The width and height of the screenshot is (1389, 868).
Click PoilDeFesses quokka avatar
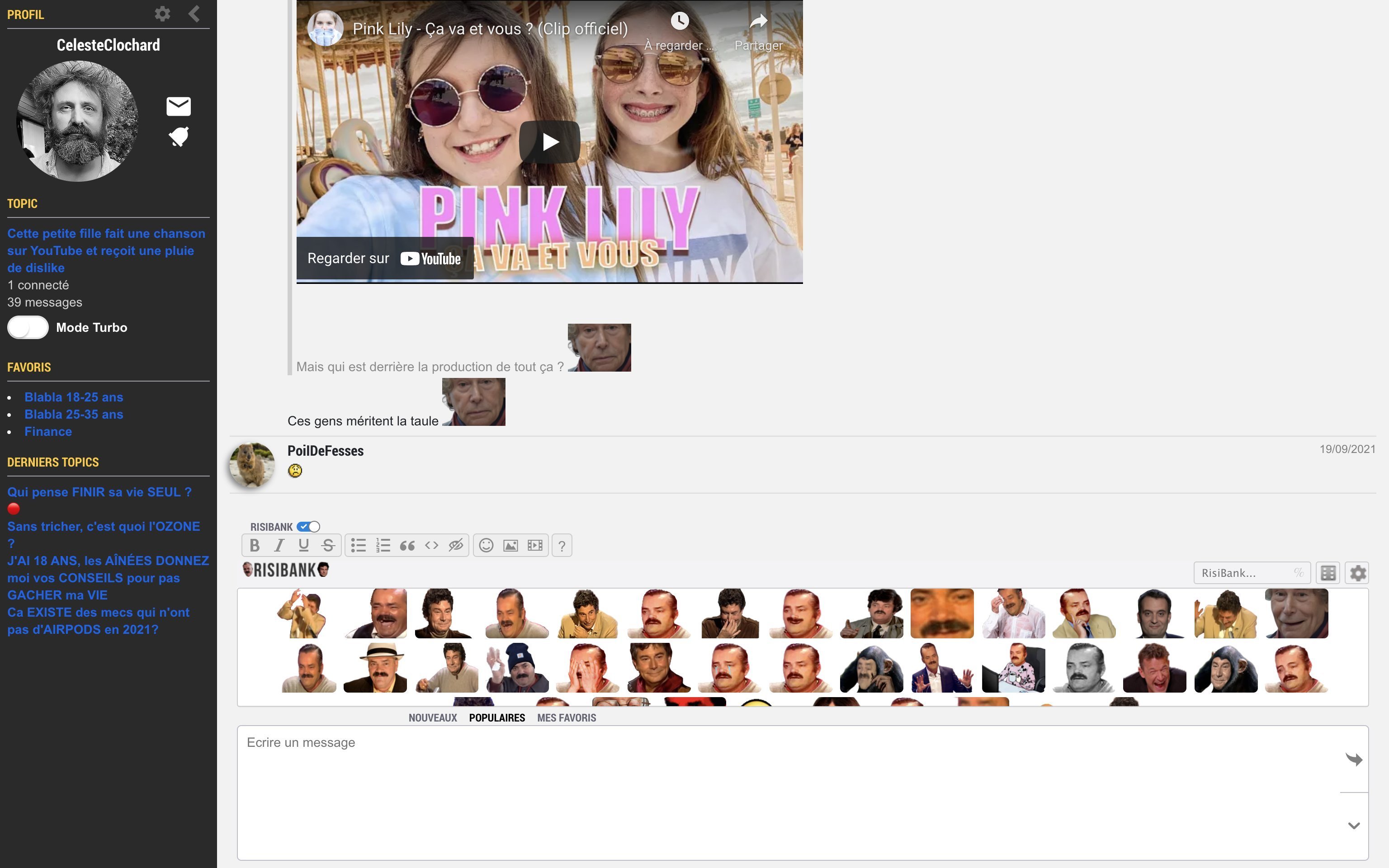tap(251, 464)
